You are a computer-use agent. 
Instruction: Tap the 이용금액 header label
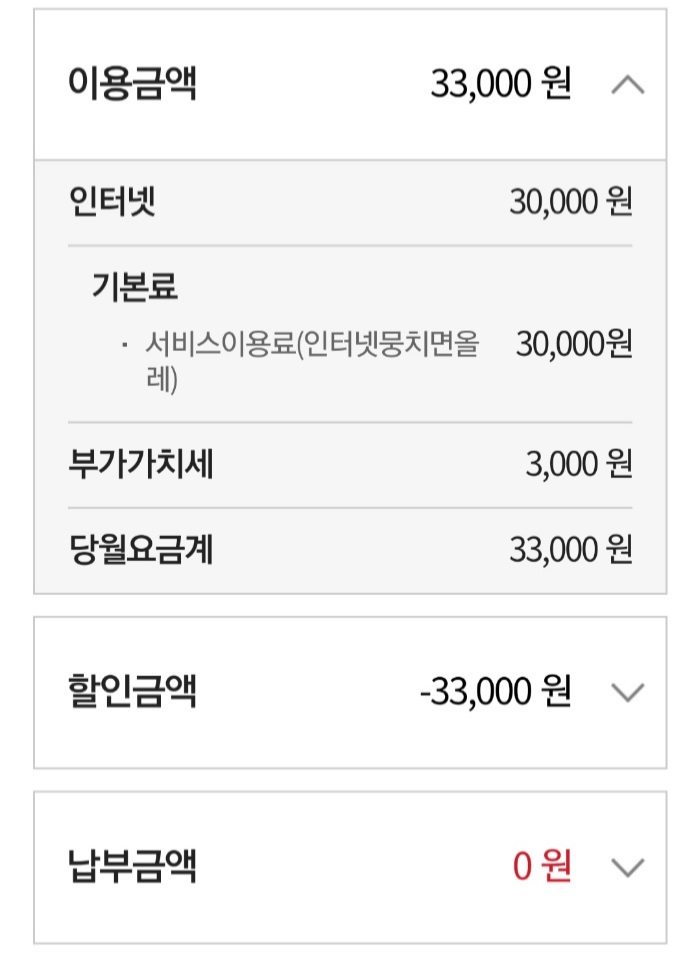tap(132, 85)
